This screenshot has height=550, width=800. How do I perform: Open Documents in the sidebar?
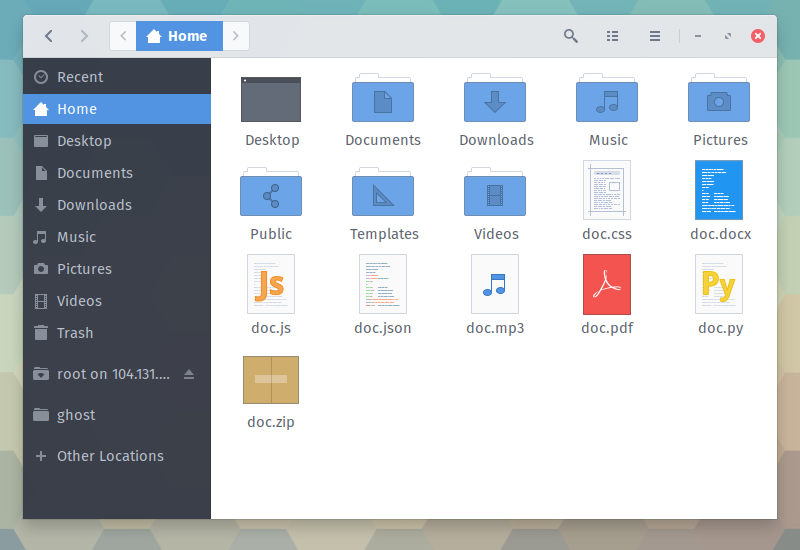[x=117, y=173]
